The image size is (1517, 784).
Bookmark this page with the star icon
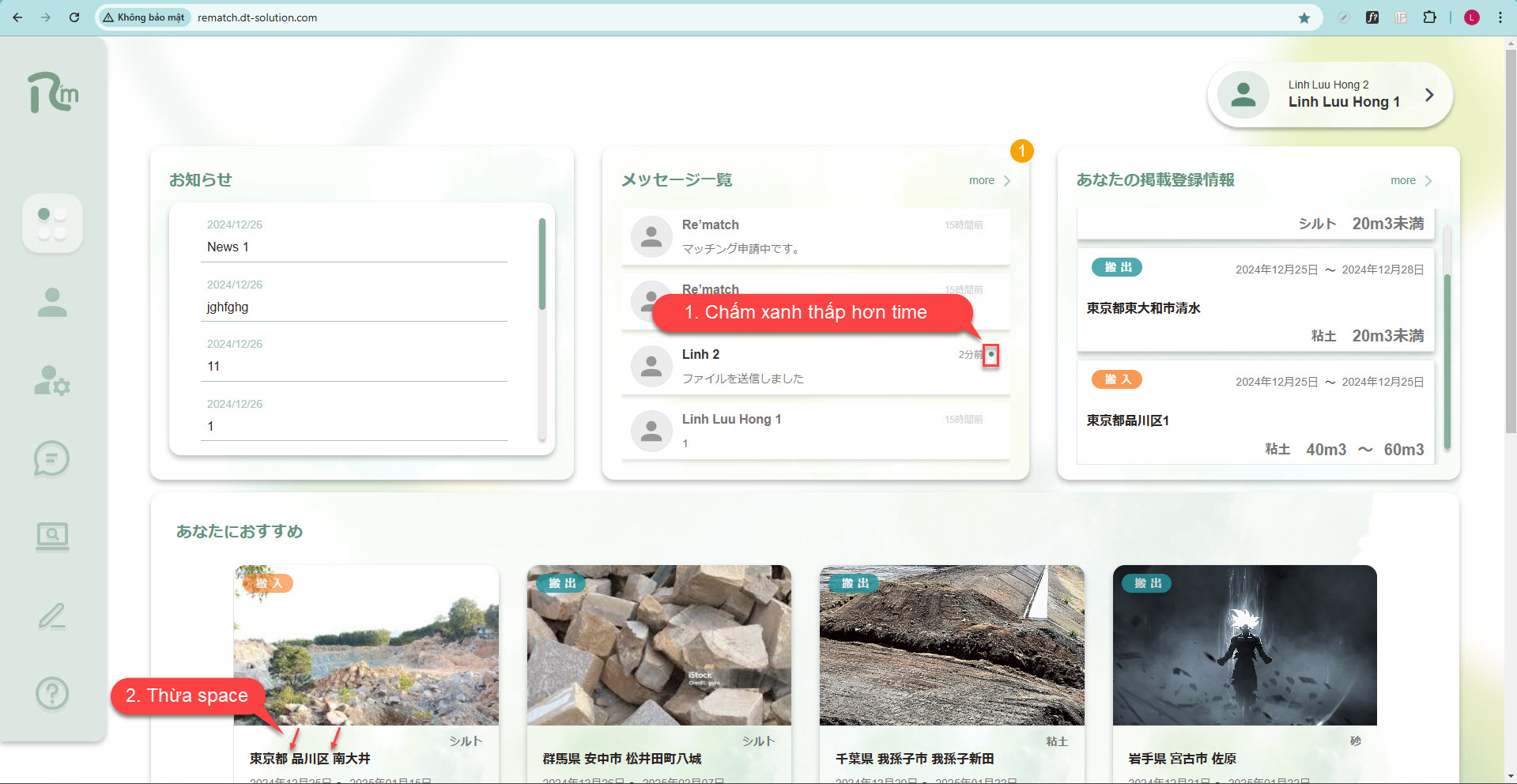coord(1304,17)
